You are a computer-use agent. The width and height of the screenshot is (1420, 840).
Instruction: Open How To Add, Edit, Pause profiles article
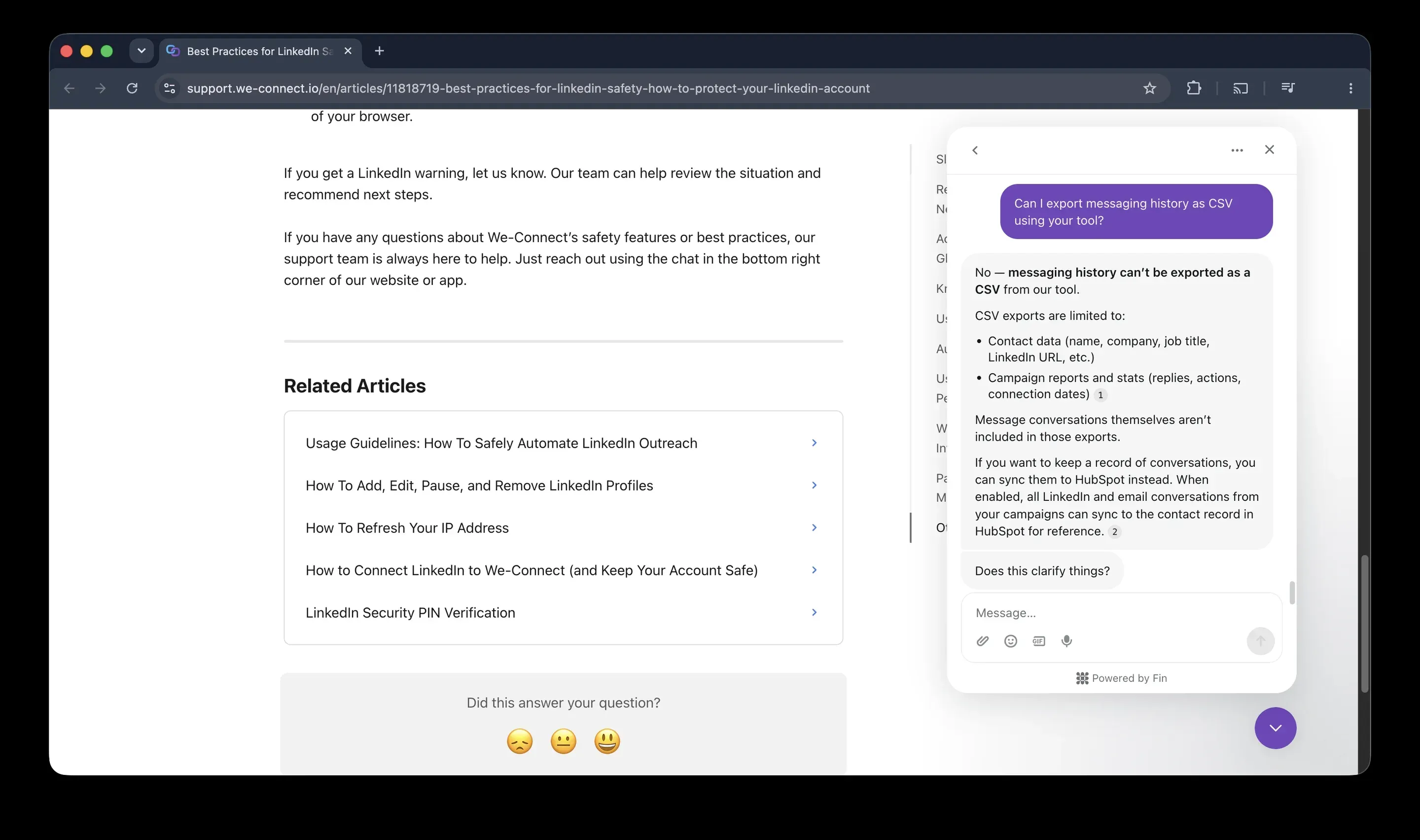click(563, 486)
